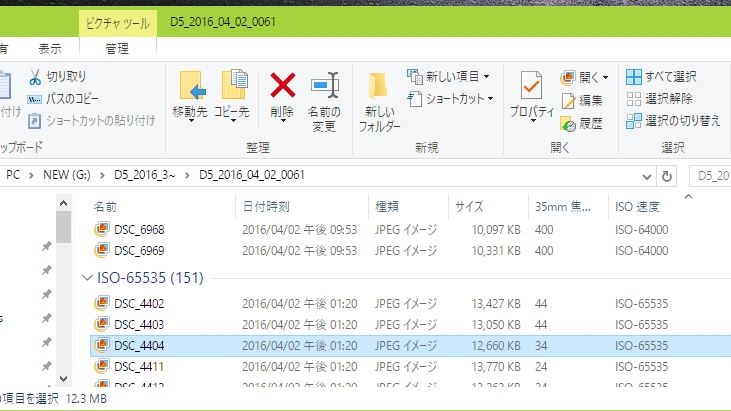
Task: Click the Open (開く) icon
Action: tap(568, 77)
